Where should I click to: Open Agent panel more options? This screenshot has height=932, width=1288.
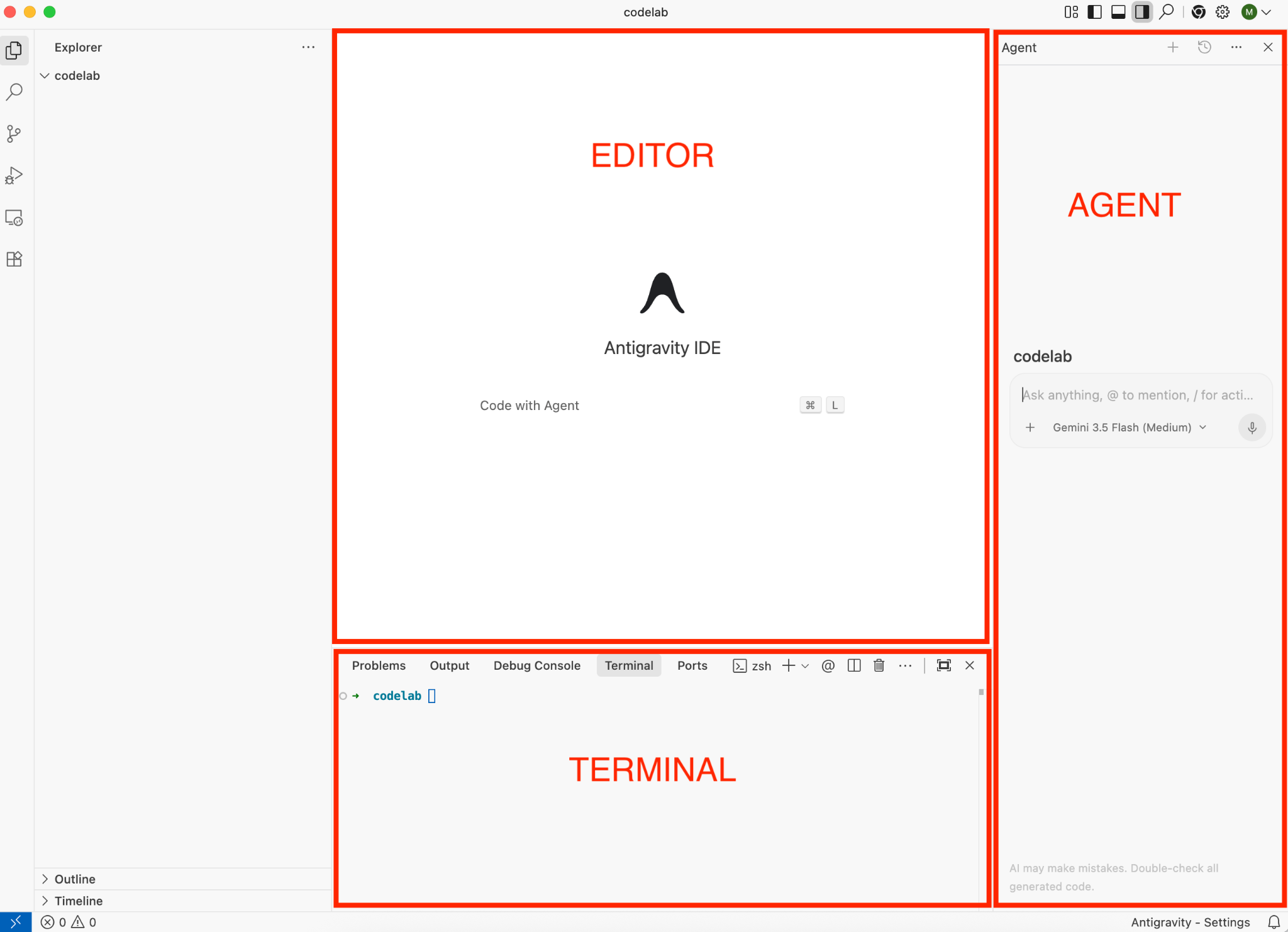1236,47
